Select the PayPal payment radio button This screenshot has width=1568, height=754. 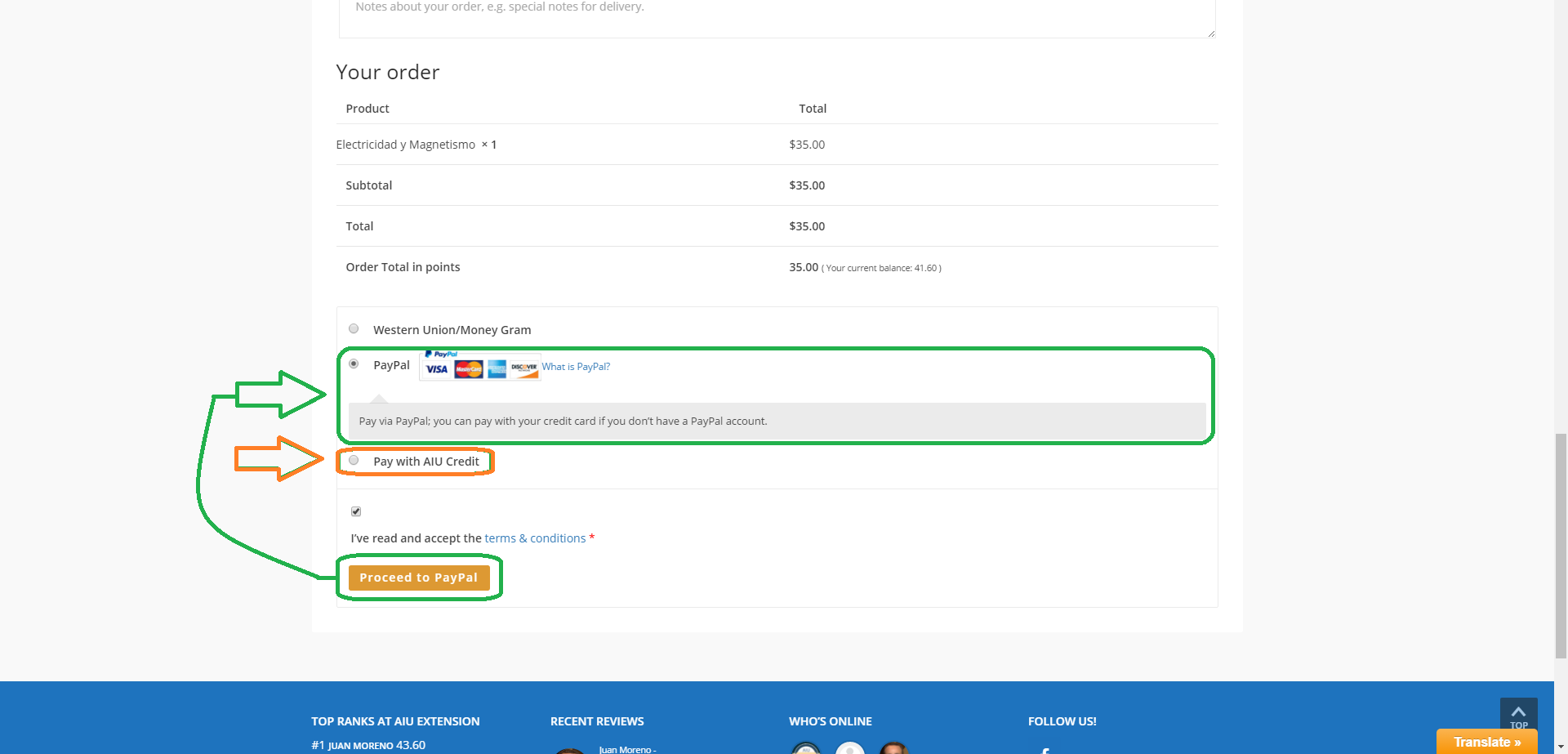(354, 364)
